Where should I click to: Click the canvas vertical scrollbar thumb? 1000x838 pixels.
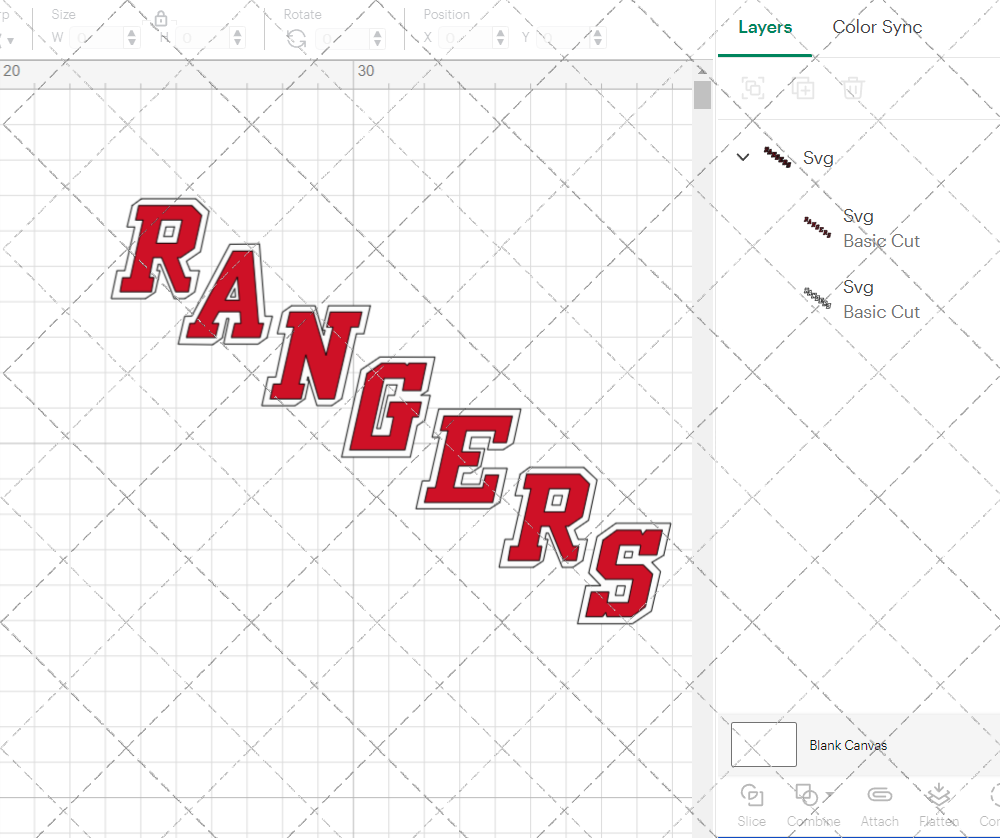702,95
